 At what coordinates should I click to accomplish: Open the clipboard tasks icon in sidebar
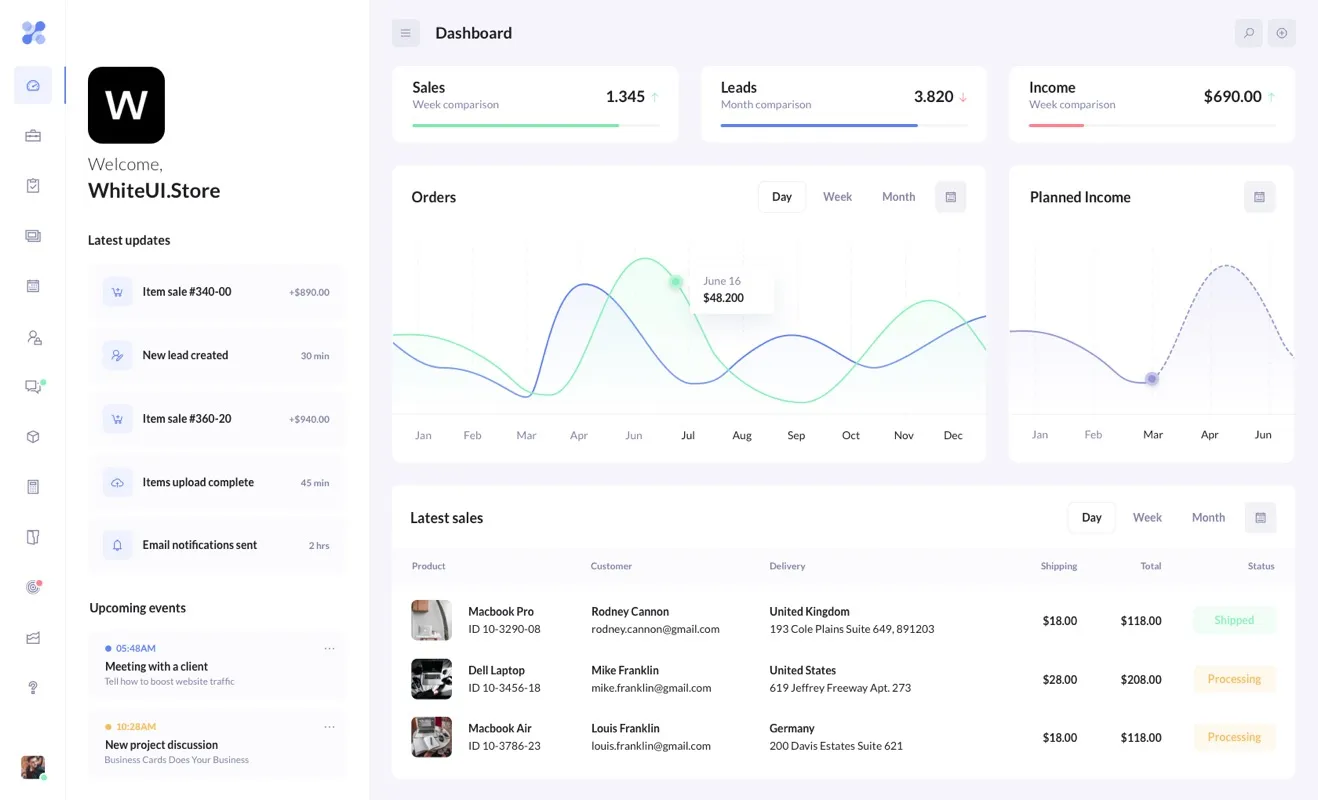pos(33,185)
